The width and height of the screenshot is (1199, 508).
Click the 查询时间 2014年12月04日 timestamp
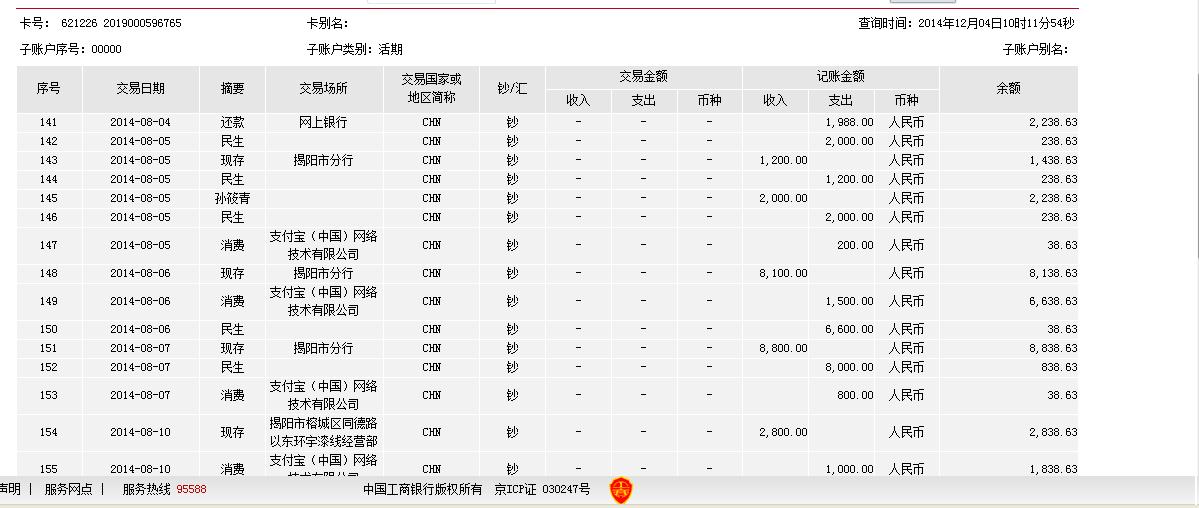tap(967, 23)
